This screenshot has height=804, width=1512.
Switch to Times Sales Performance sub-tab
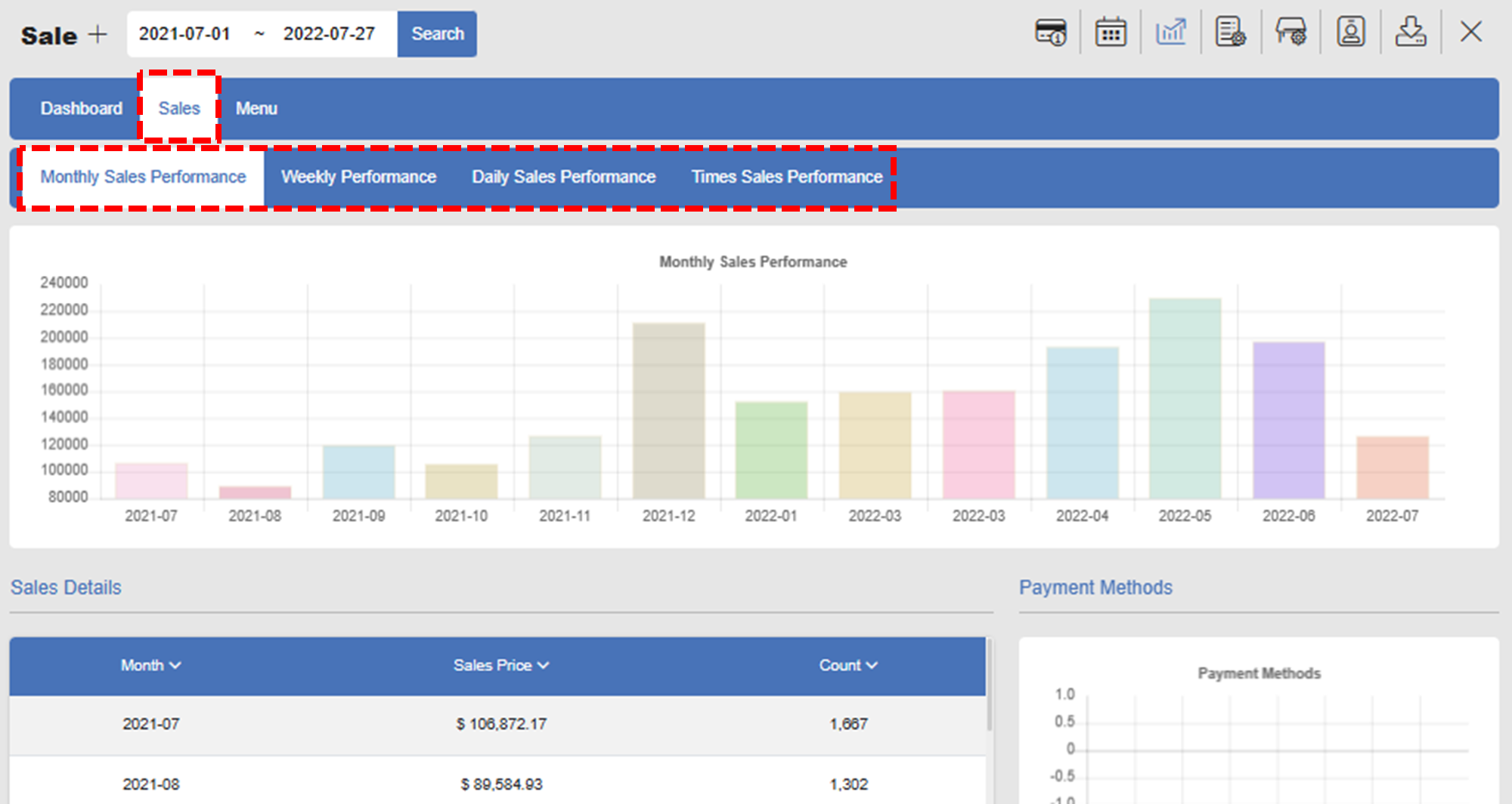pyautogui.click(x=787, y=177)
